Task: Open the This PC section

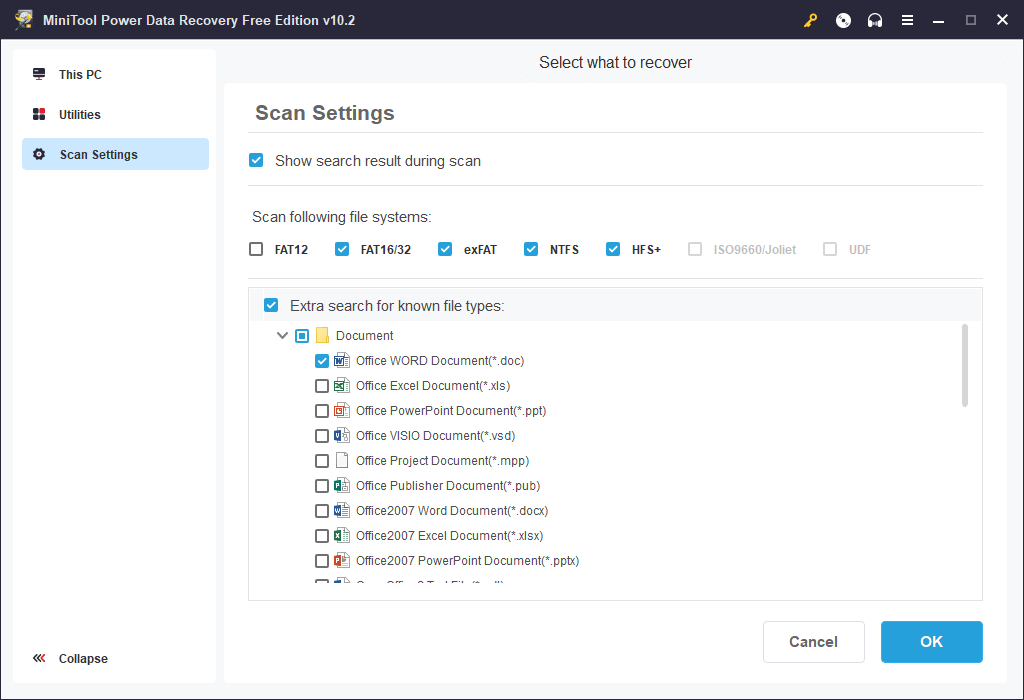Action: [116, 74]
